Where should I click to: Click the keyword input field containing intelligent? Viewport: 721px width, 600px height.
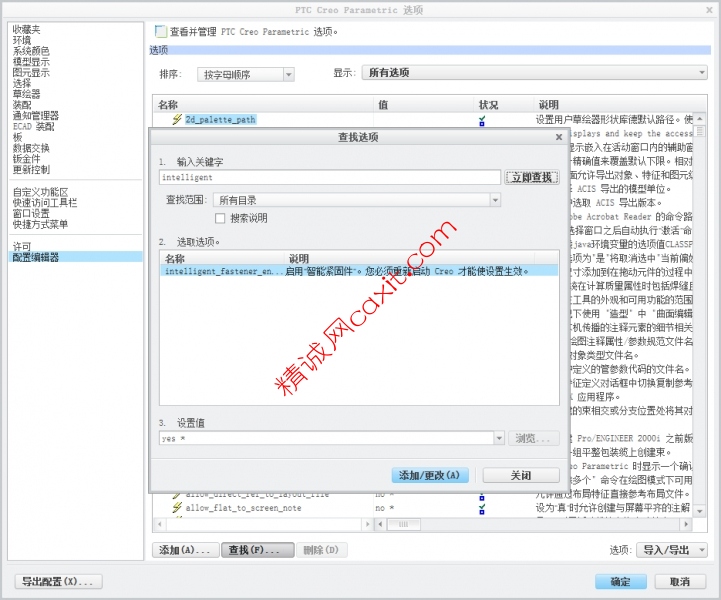(x=330, y=177)
